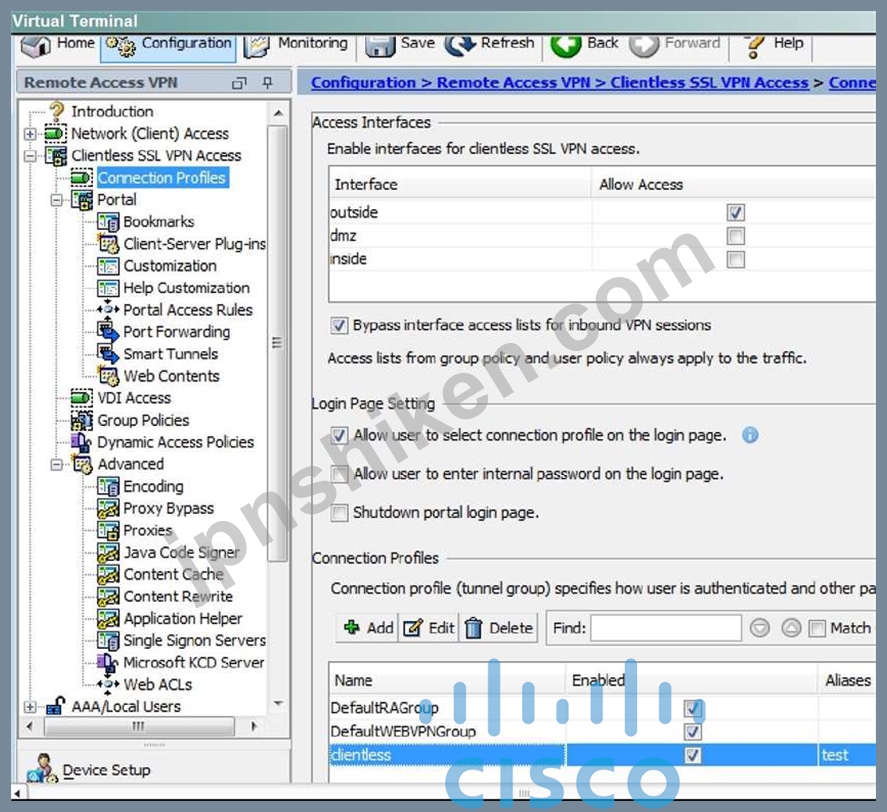The height and width of the screenshot is (812, 887).
Task: Click the tree panel vertical scrollbar
Action: (x=277, y=343)
